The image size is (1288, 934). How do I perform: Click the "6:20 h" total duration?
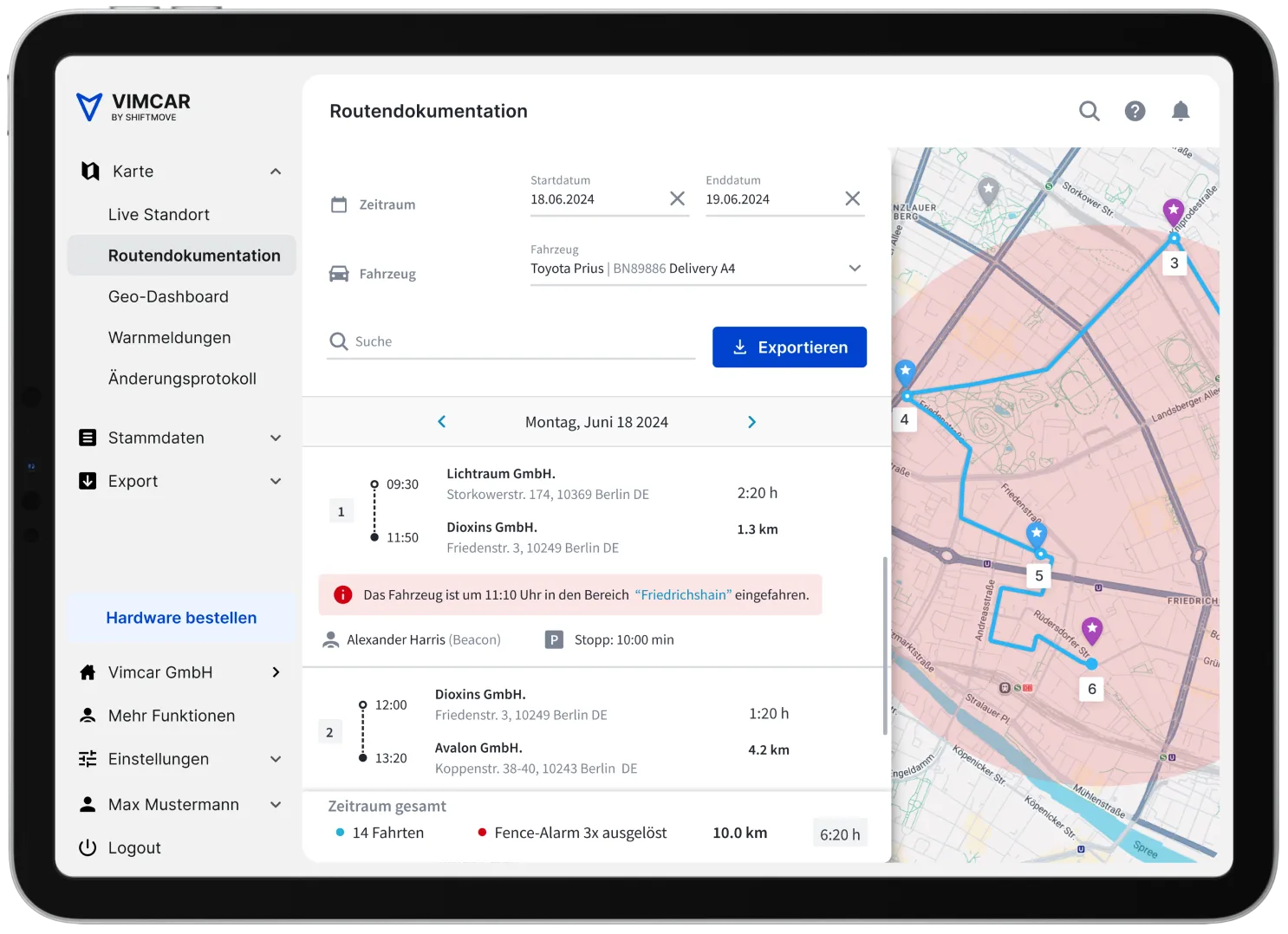coord(840,834)
